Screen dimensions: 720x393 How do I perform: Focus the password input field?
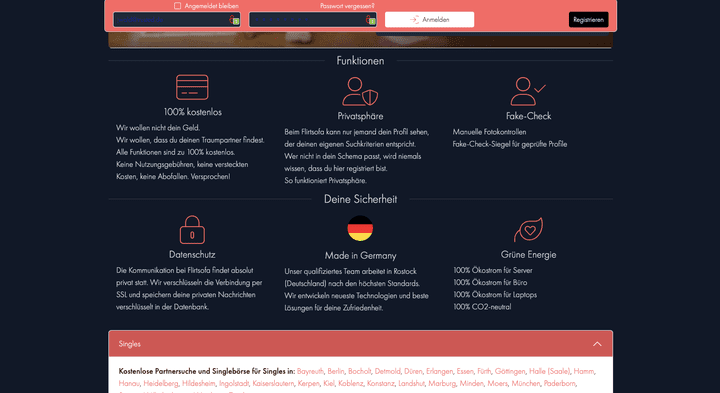point(313,20)
